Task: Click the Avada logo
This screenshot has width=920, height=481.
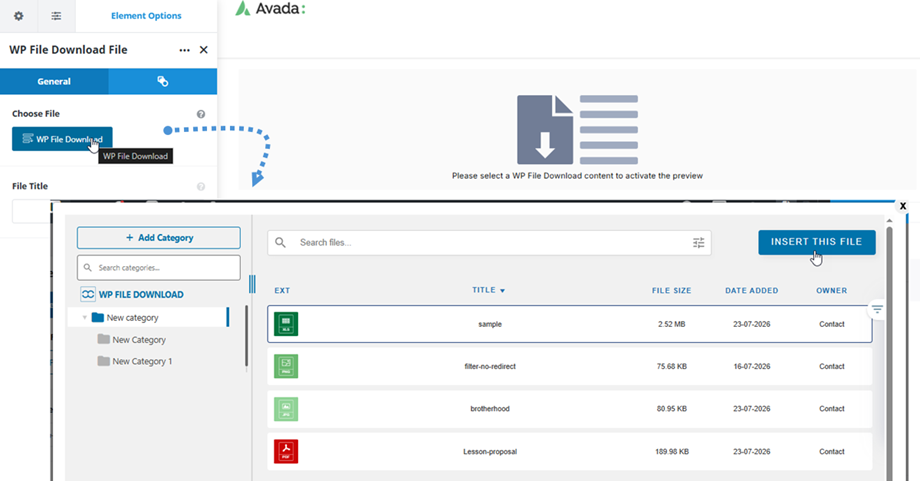Action: [270, 9]
